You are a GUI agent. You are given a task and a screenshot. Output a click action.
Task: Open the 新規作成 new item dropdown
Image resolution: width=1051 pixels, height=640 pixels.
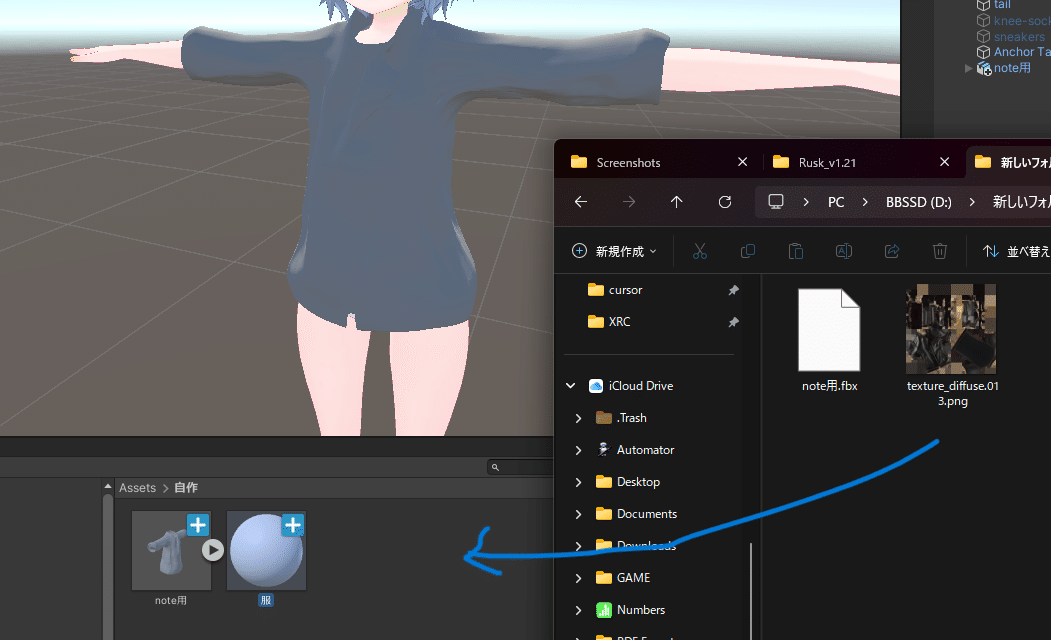[614, 251]
